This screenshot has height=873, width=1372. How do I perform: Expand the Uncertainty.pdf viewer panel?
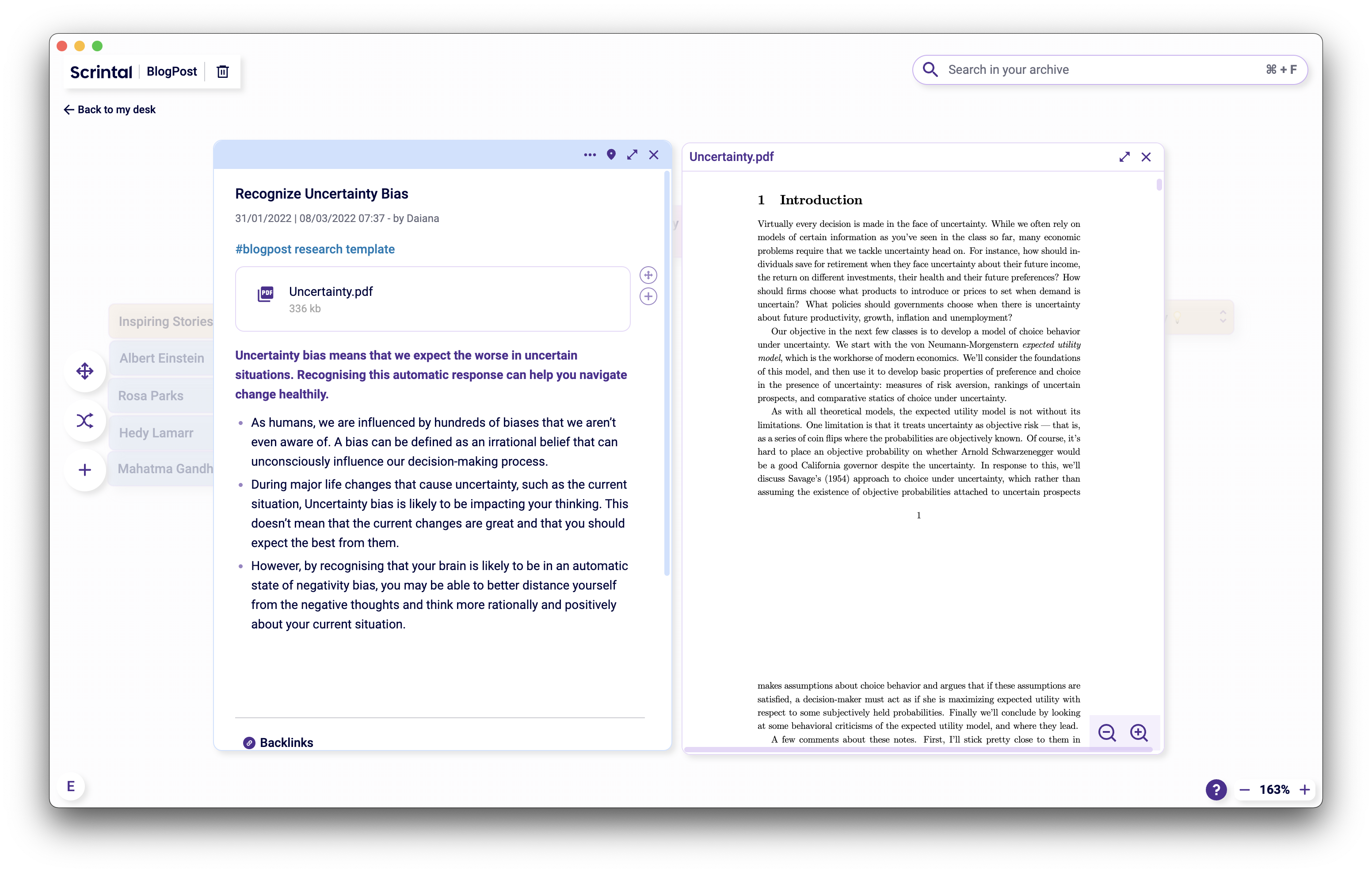tap(1124, 157)
